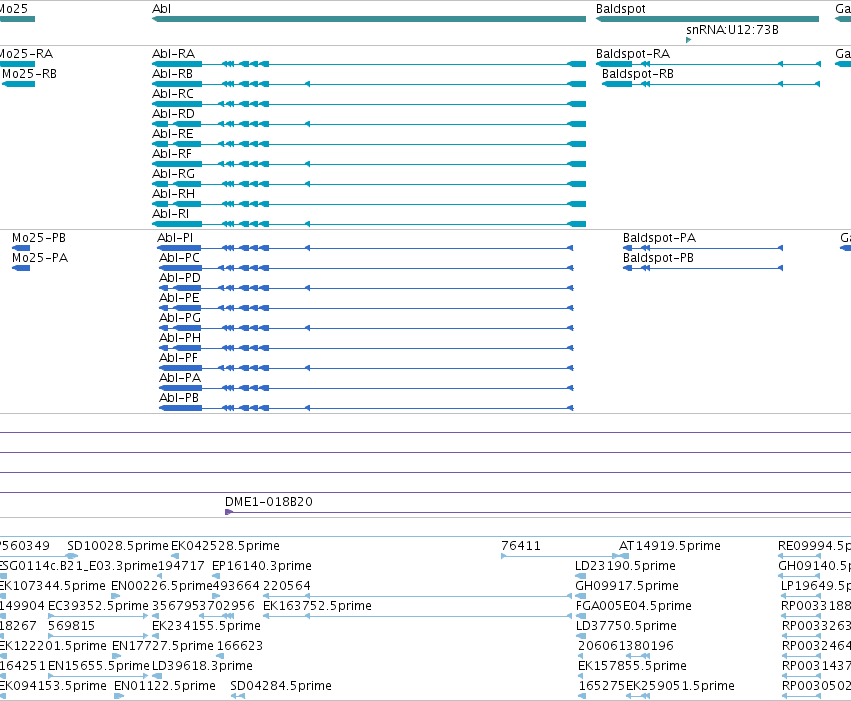Select the 76411 EST label
851x701 pixels.
[x=520, y=546]
